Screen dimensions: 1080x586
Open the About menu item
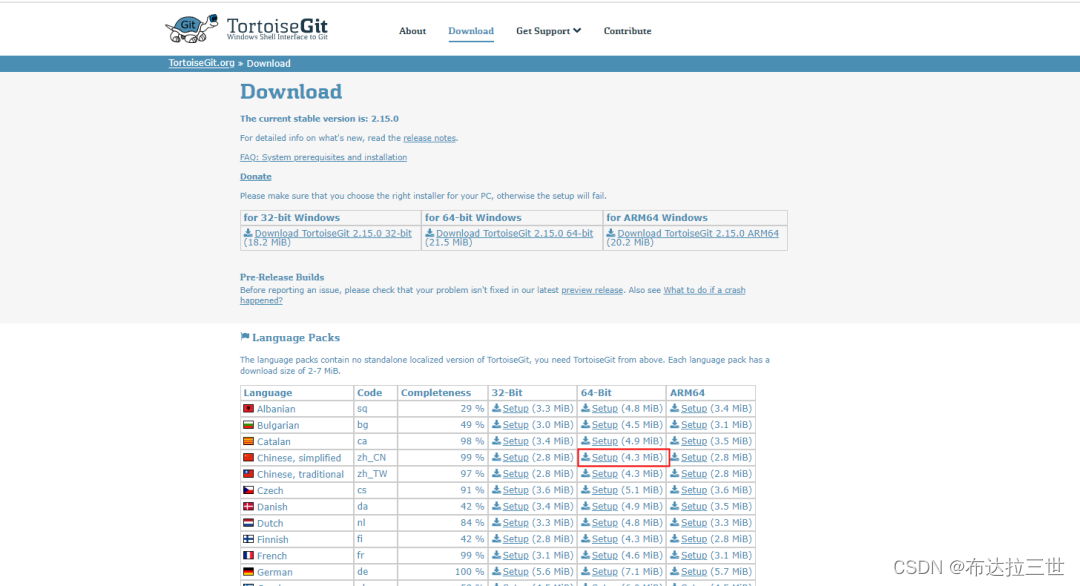coord(412,31)
